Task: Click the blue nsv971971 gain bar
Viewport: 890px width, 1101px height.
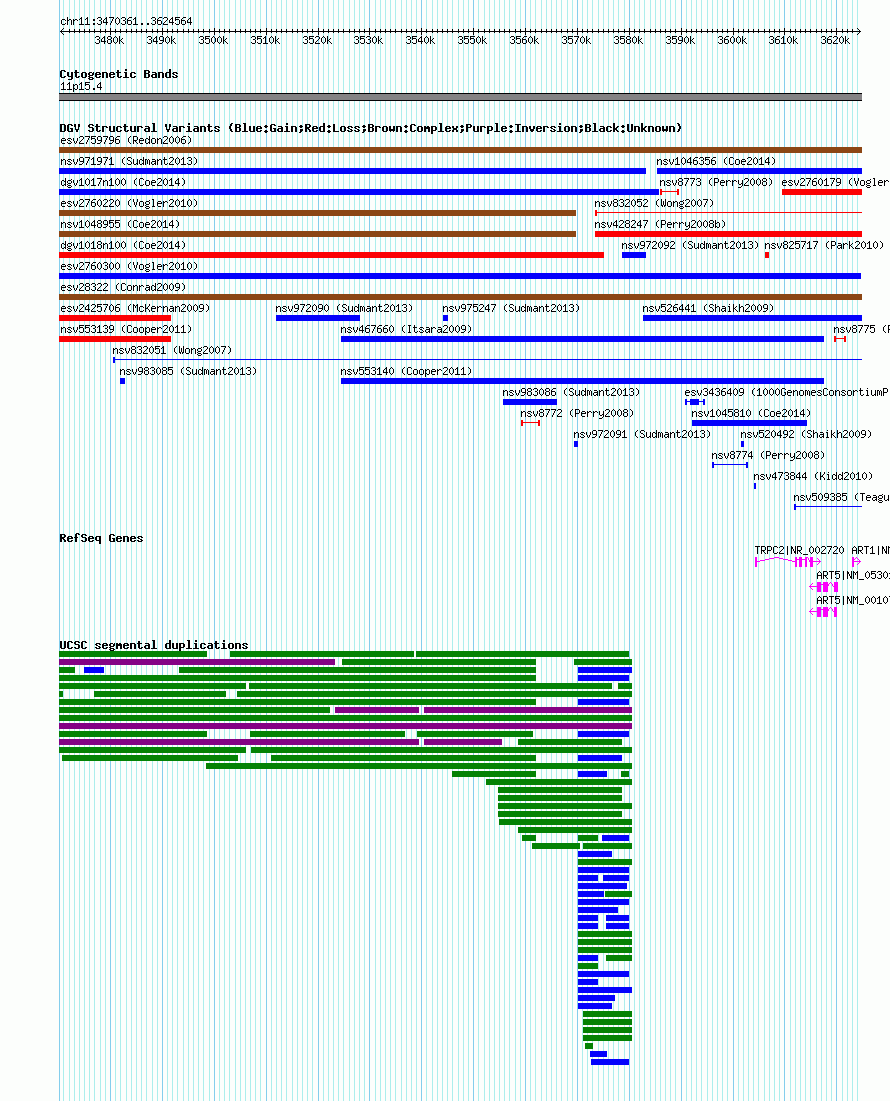Action: [x=352, y=171]
